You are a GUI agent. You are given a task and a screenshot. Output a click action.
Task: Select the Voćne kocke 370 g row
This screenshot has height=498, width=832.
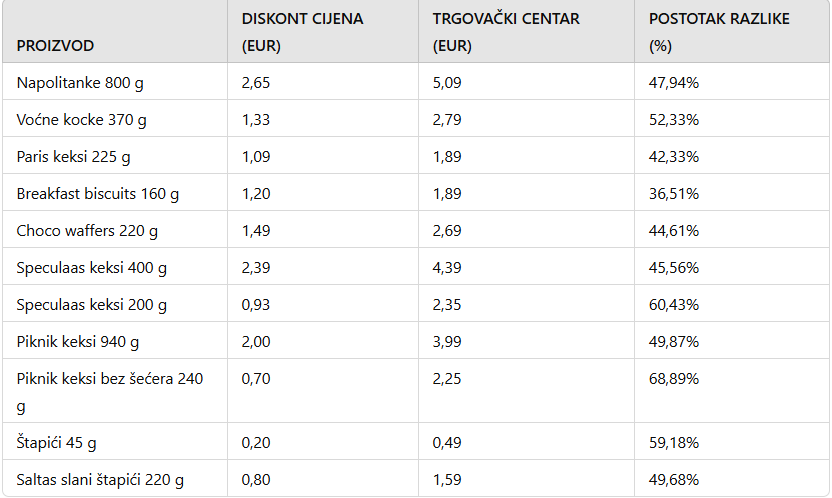tap(416, 119)
